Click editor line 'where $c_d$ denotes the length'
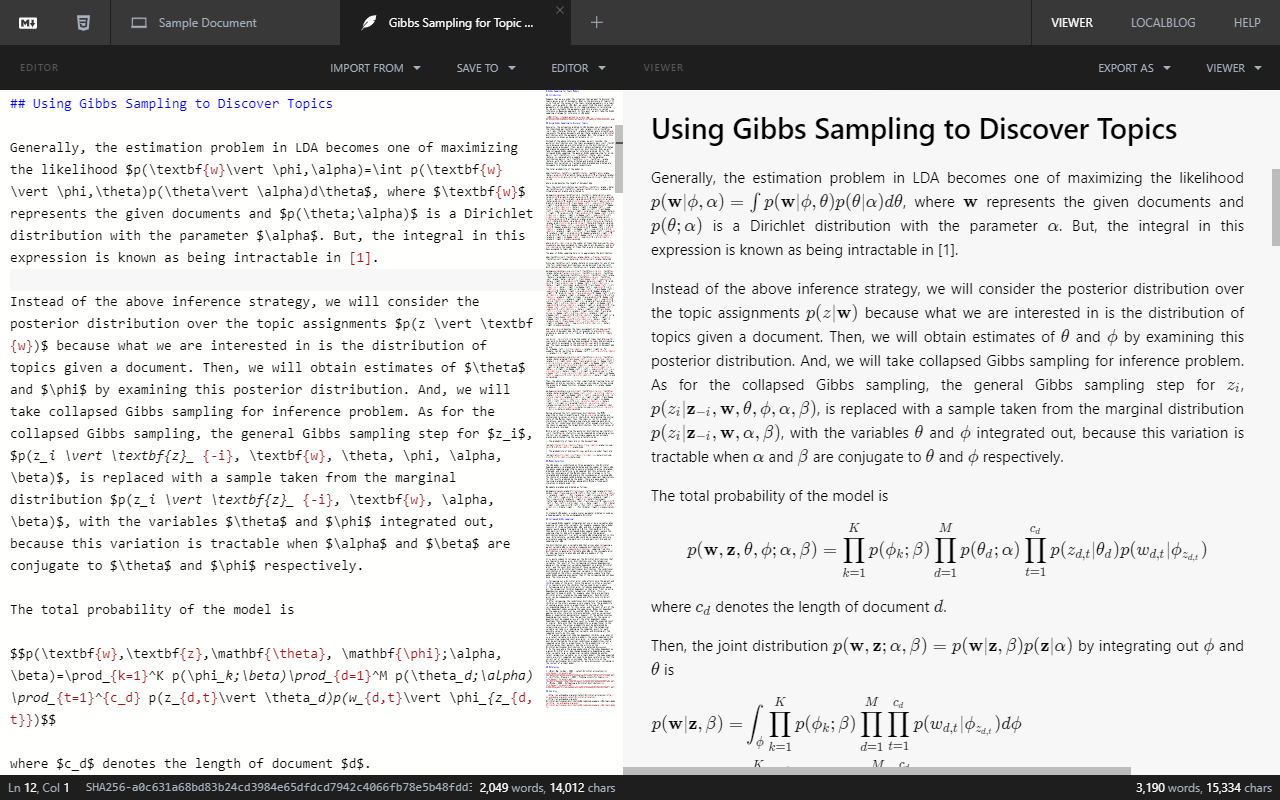1280x800 pixels. 190,763
